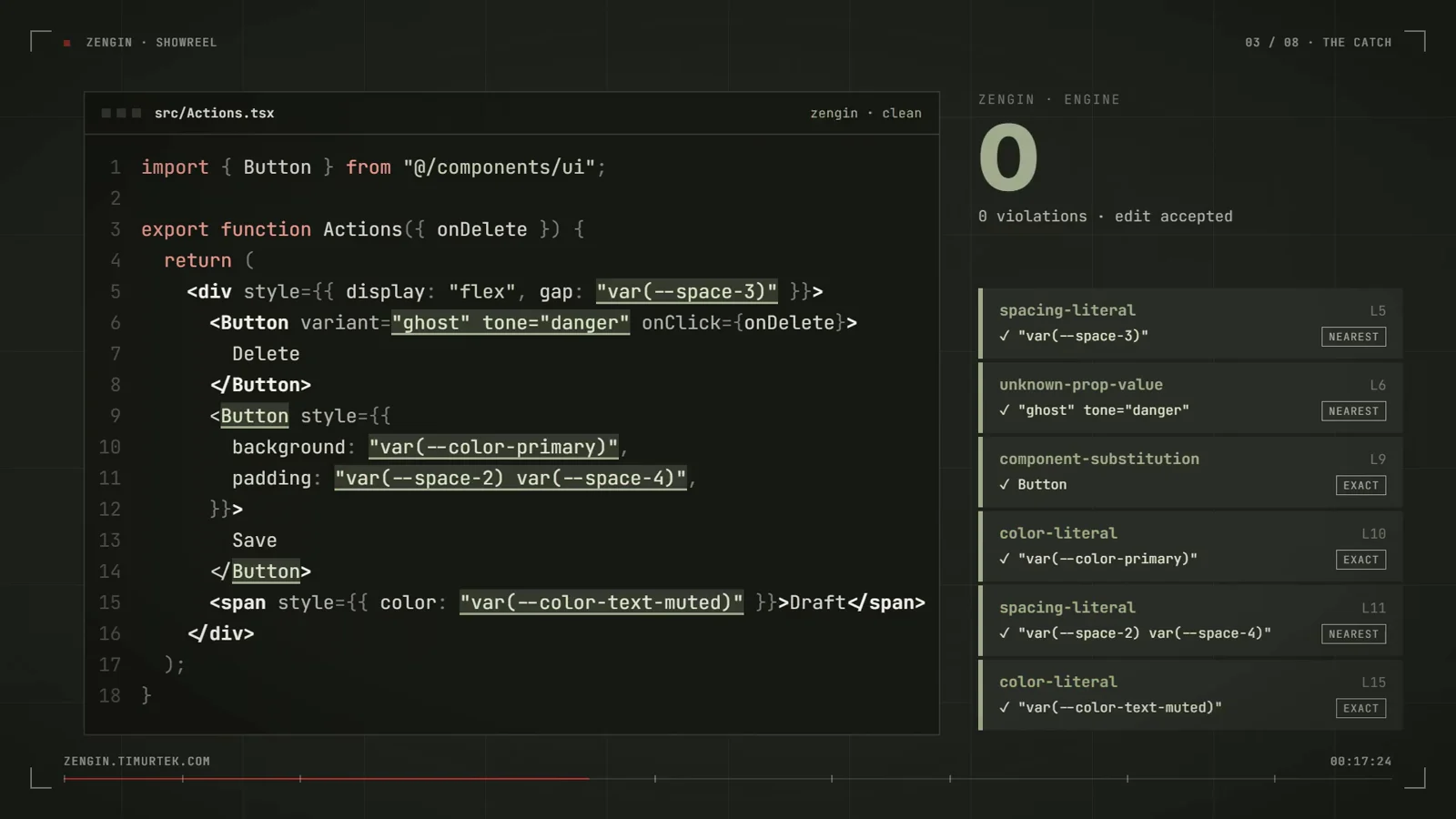Click the 'Save' text on code line 13

click(x=255, y=541)
